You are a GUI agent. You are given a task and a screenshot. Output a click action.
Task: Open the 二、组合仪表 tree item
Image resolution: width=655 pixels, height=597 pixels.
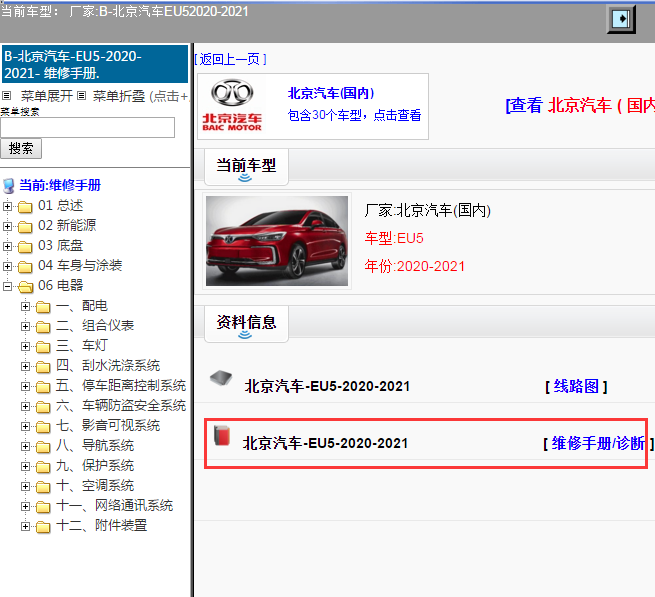pos(95,325)
